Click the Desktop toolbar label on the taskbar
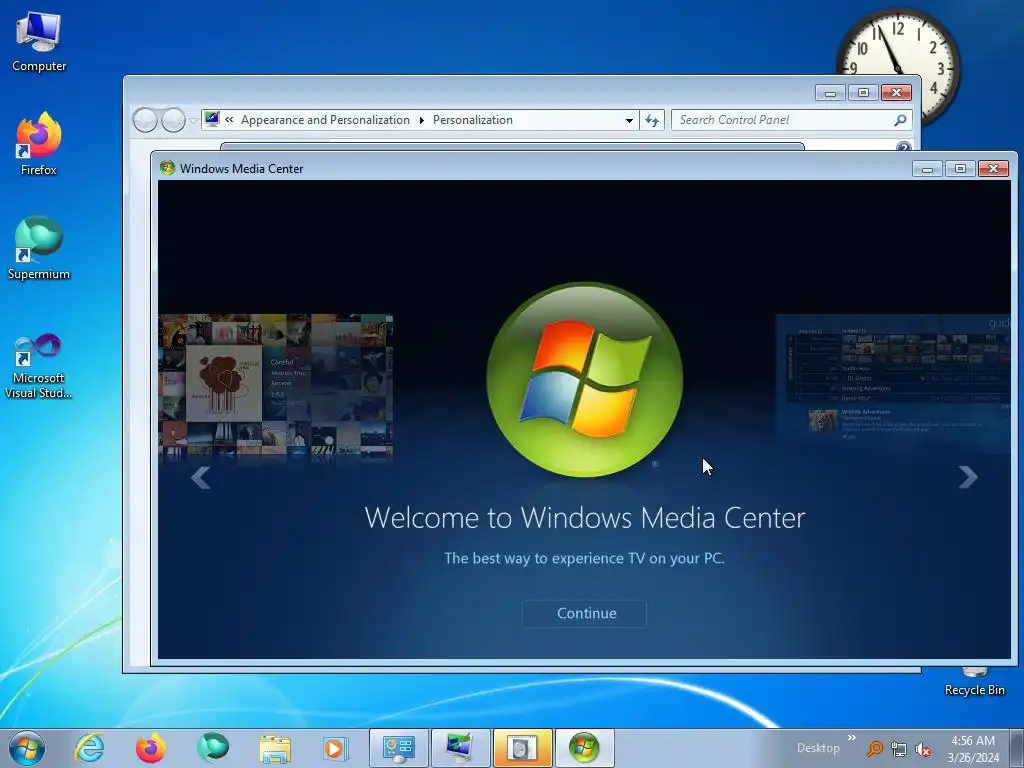Screen dimensions: 1024x768 coord(818,748)
